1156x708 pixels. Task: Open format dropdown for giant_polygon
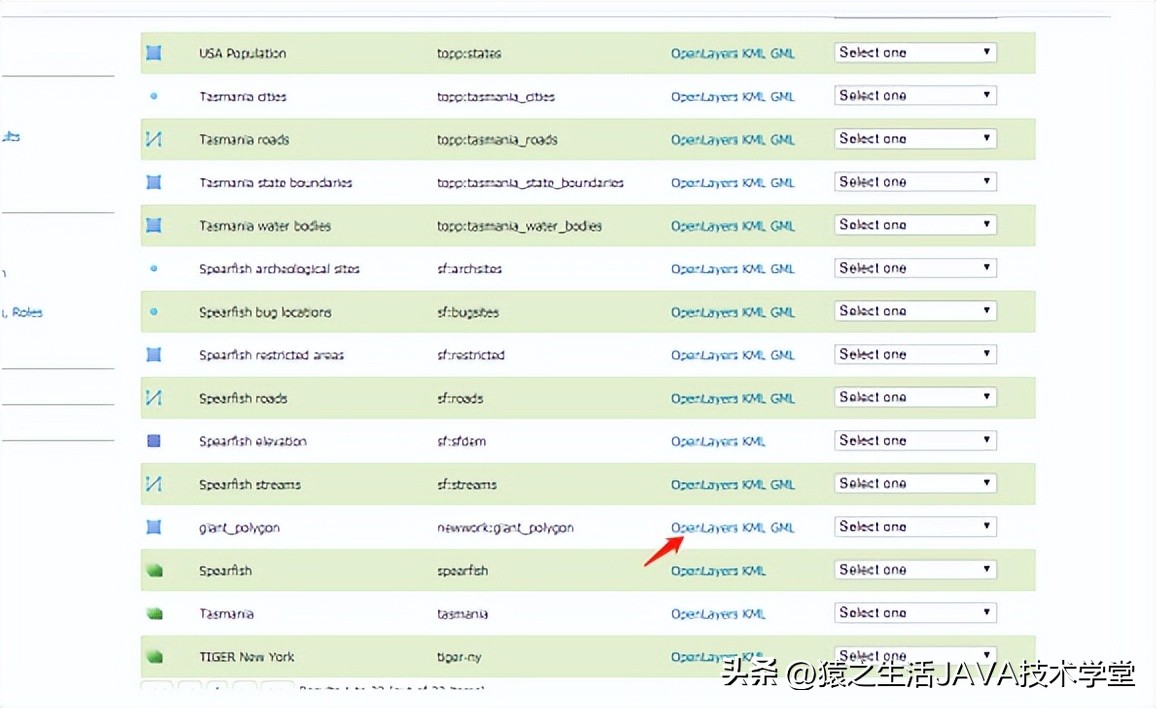click(x=915, y=527)
